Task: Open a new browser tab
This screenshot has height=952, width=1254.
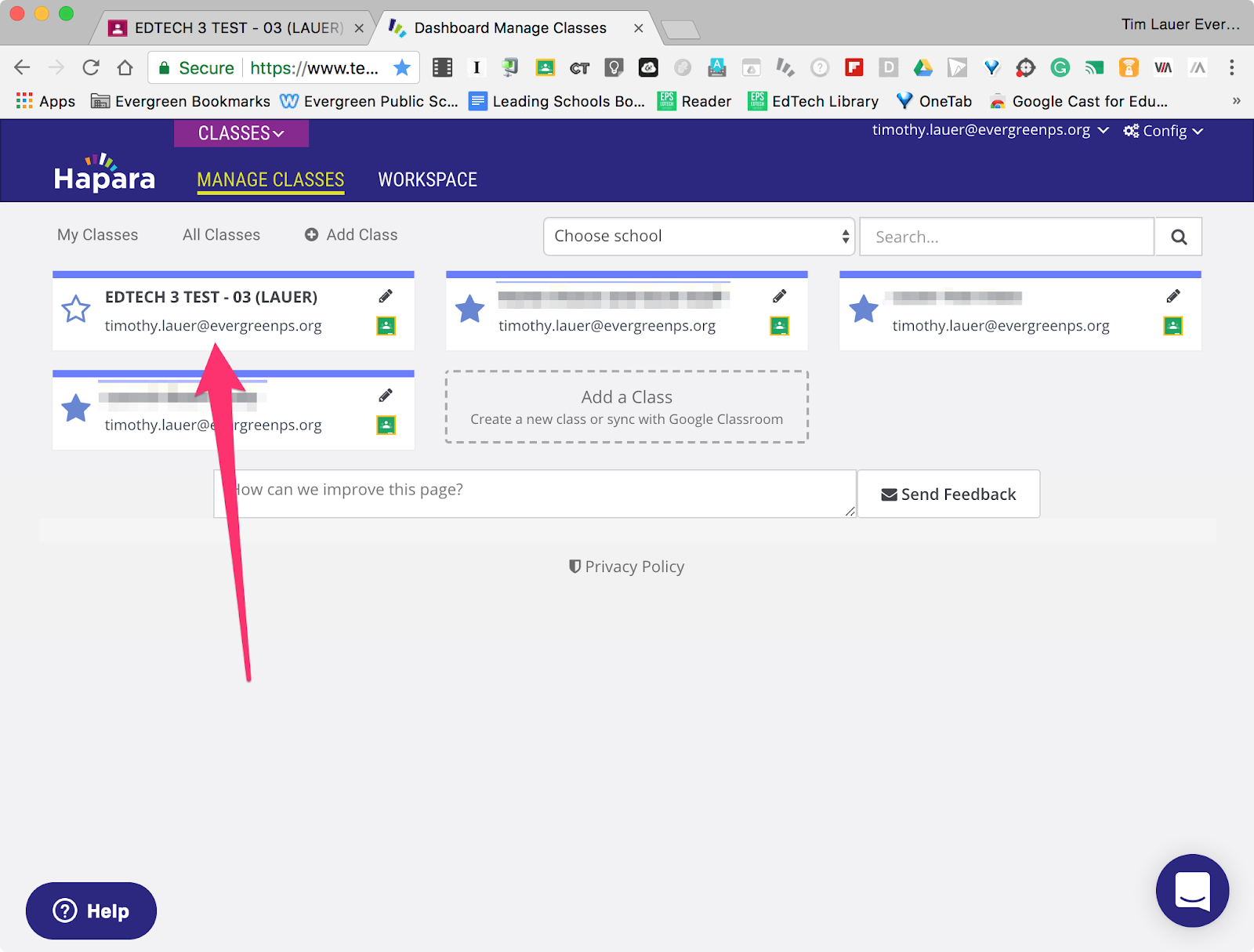Action: click(680, 30)
